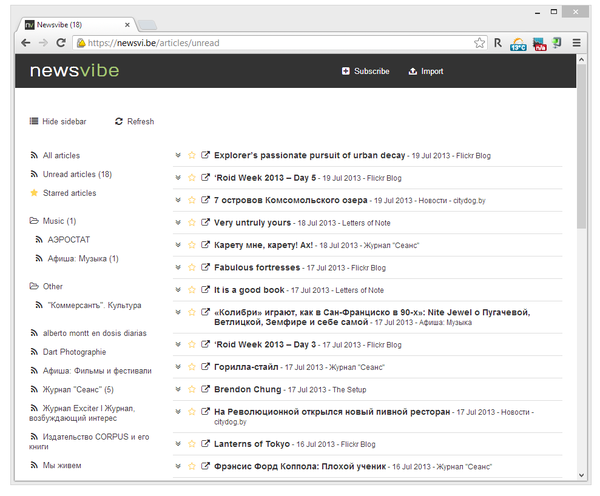
Task: Open Unread articles (18) in sidebar
Action: point(71,174)
